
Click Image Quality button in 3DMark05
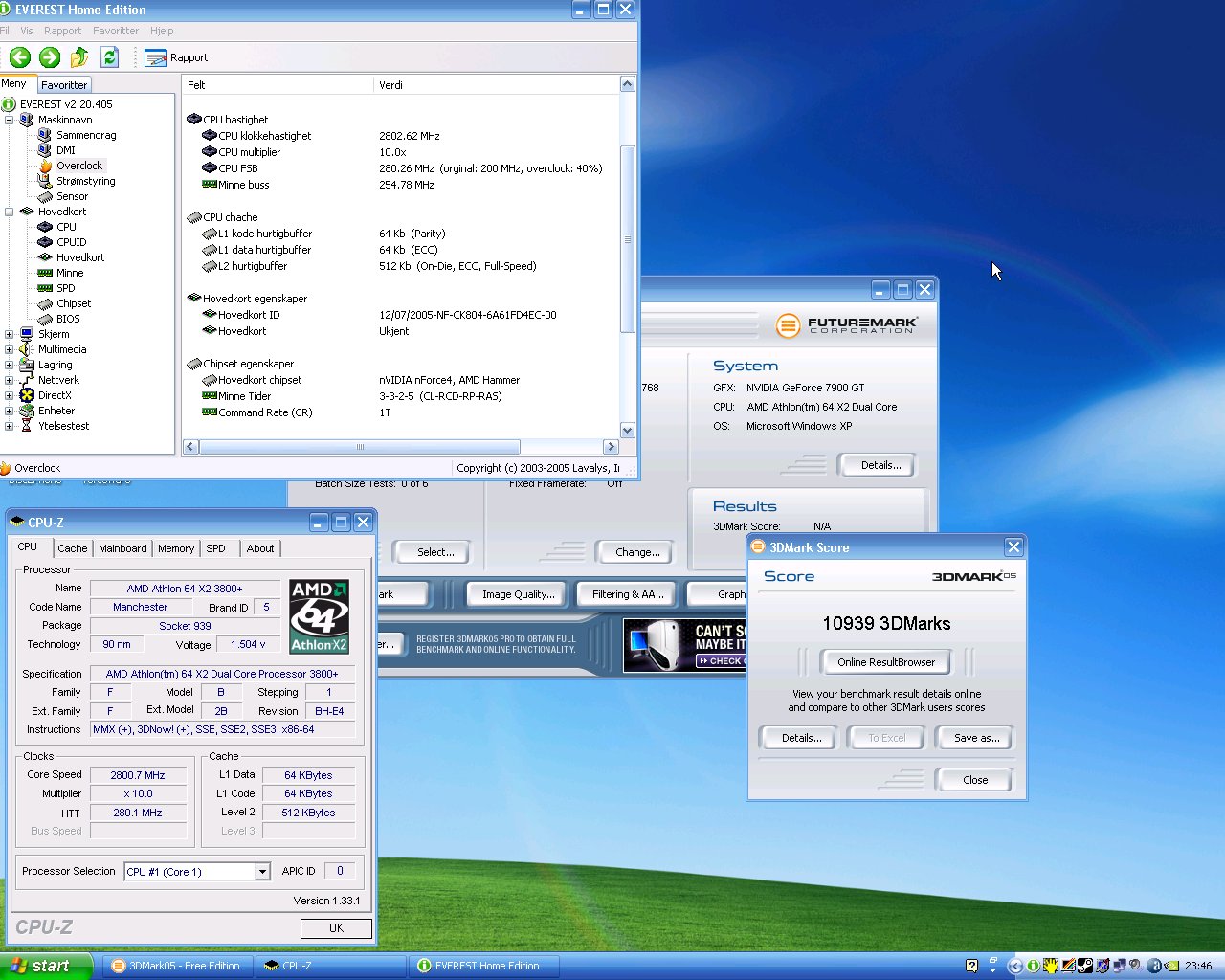[x=518, y=594]
